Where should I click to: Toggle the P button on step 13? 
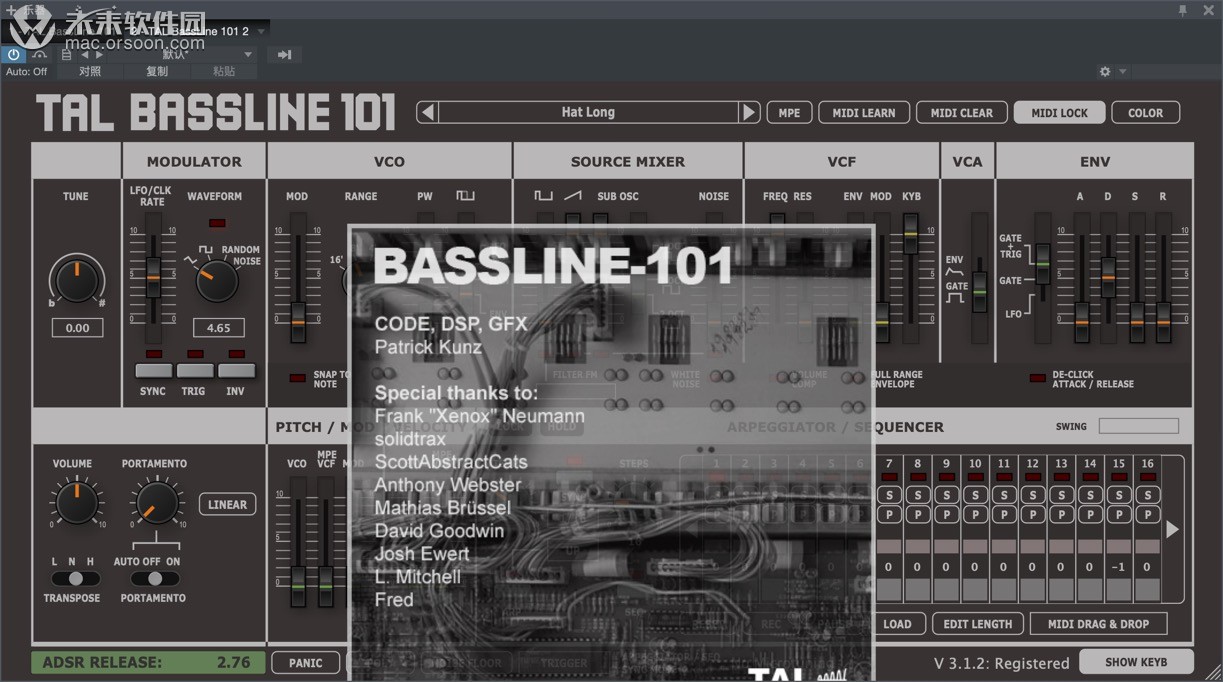click(x=1062, y=514)
